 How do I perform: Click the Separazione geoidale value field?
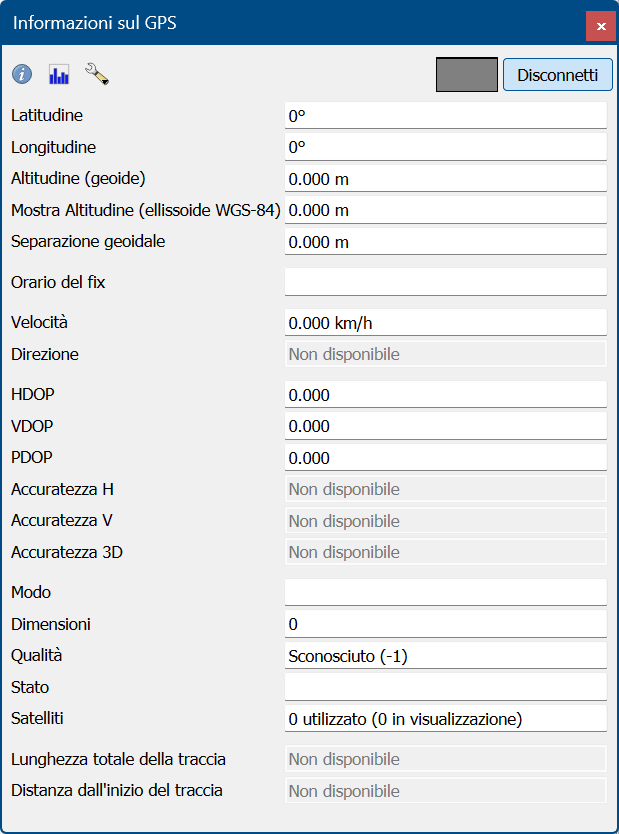(x=446, y=242)
